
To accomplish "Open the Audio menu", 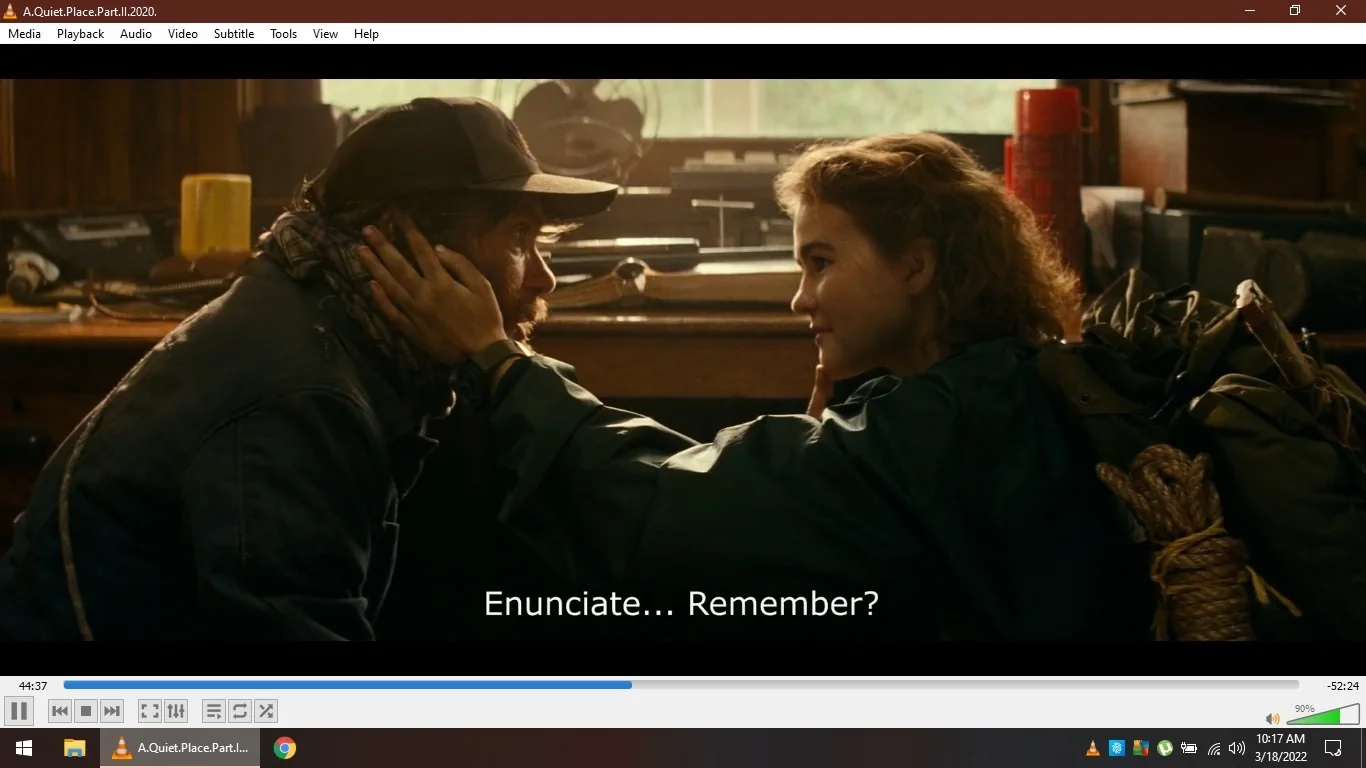I will (x=136, y=34).
